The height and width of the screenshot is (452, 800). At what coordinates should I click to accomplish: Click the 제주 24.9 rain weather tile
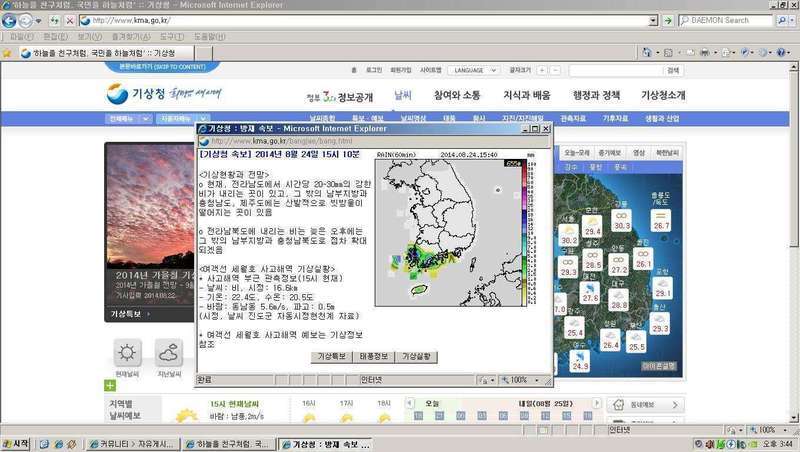[x=580, y=361]
